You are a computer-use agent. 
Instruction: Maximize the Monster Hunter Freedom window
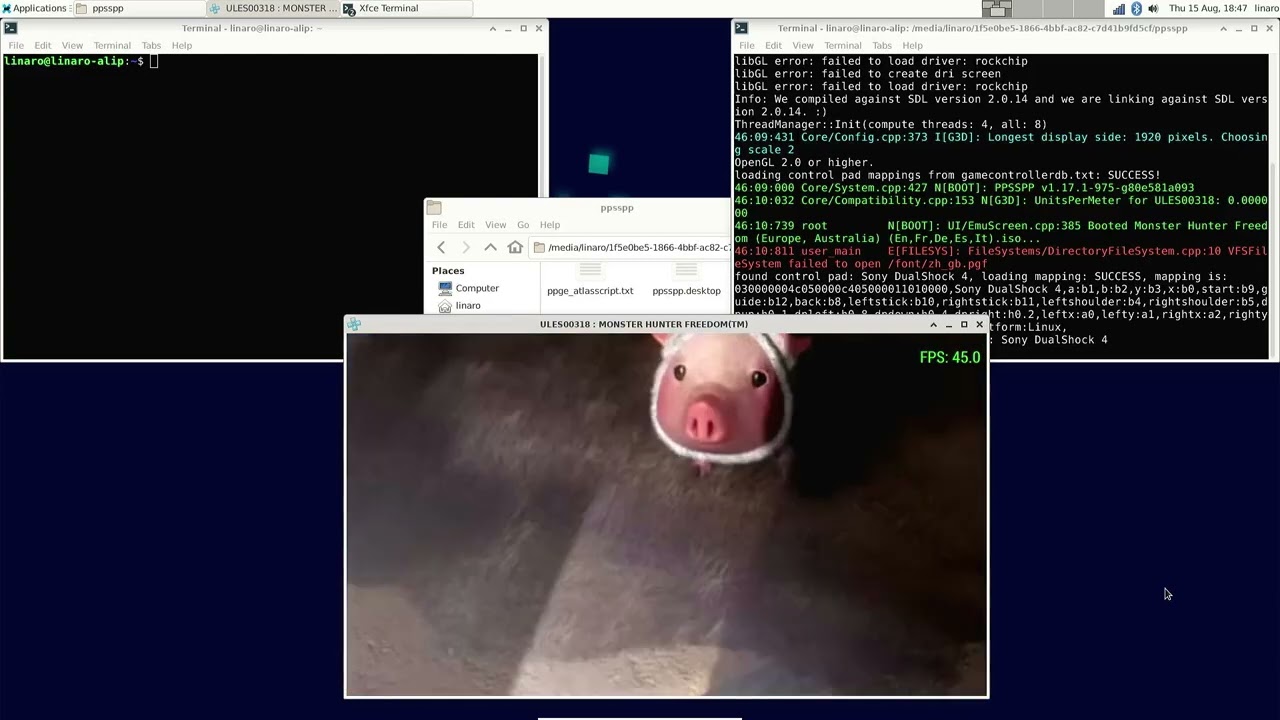click(964, 324)
